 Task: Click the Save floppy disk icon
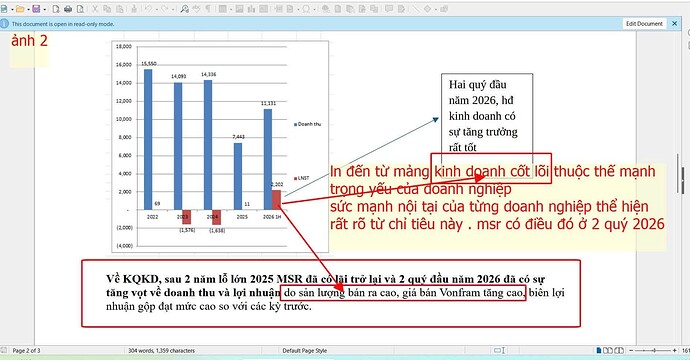coord(36,9)
